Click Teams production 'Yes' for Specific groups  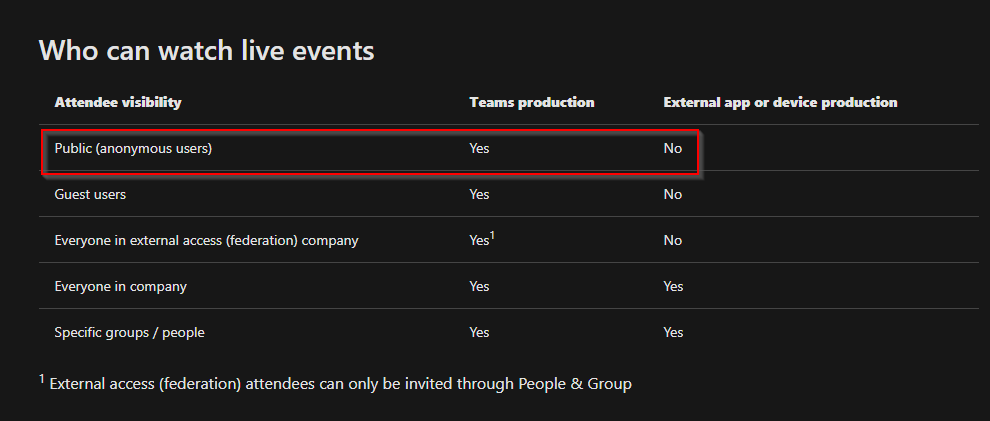[479, 332]
